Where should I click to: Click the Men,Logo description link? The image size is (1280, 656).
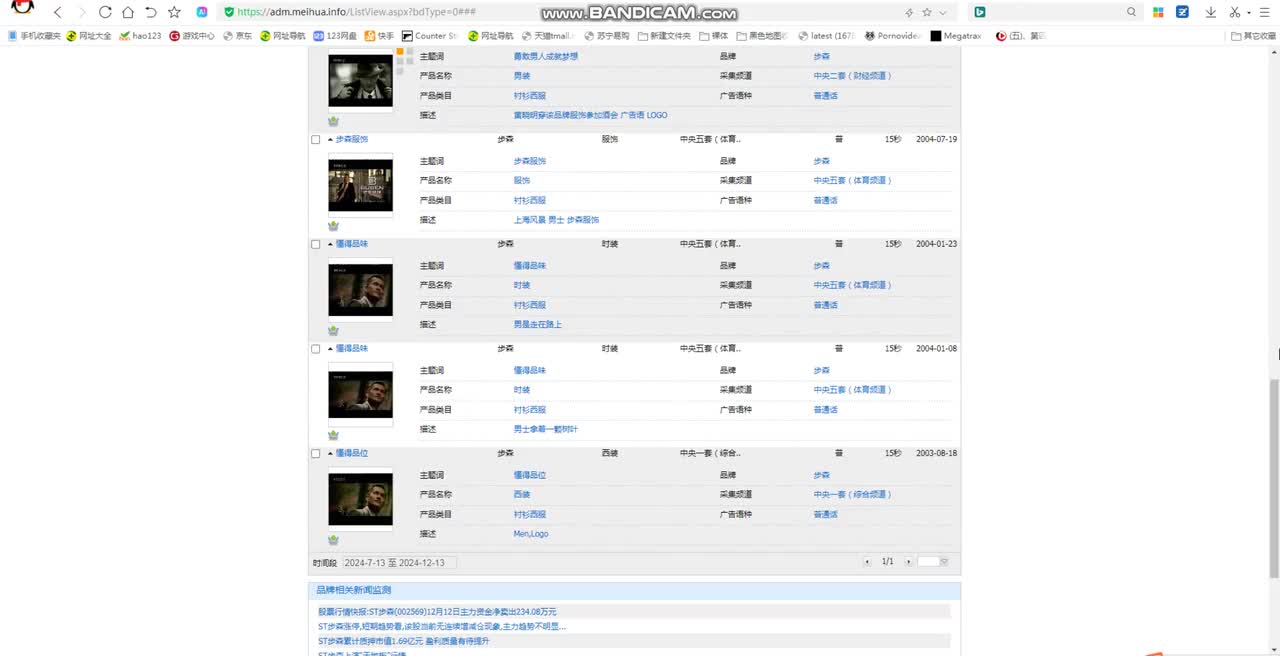pyautogui.click(x=531, y=534)
